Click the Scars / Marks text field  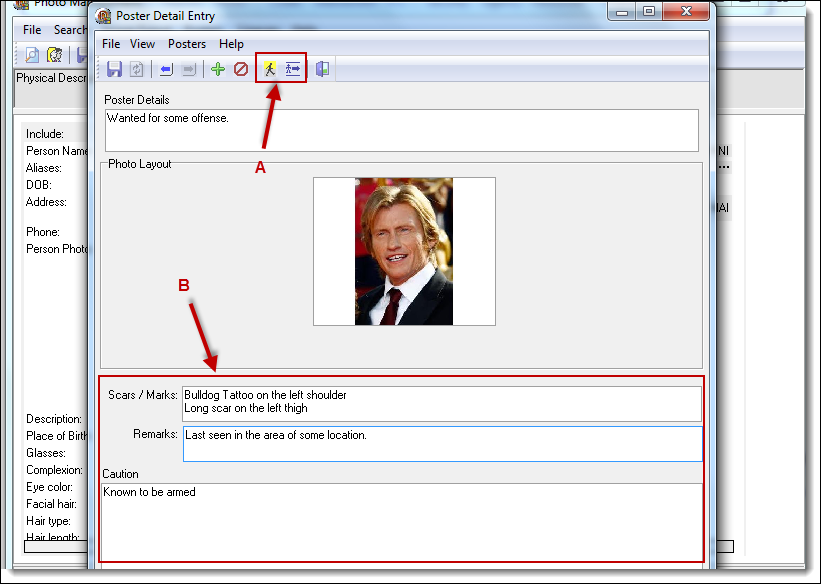click(441, 403)
